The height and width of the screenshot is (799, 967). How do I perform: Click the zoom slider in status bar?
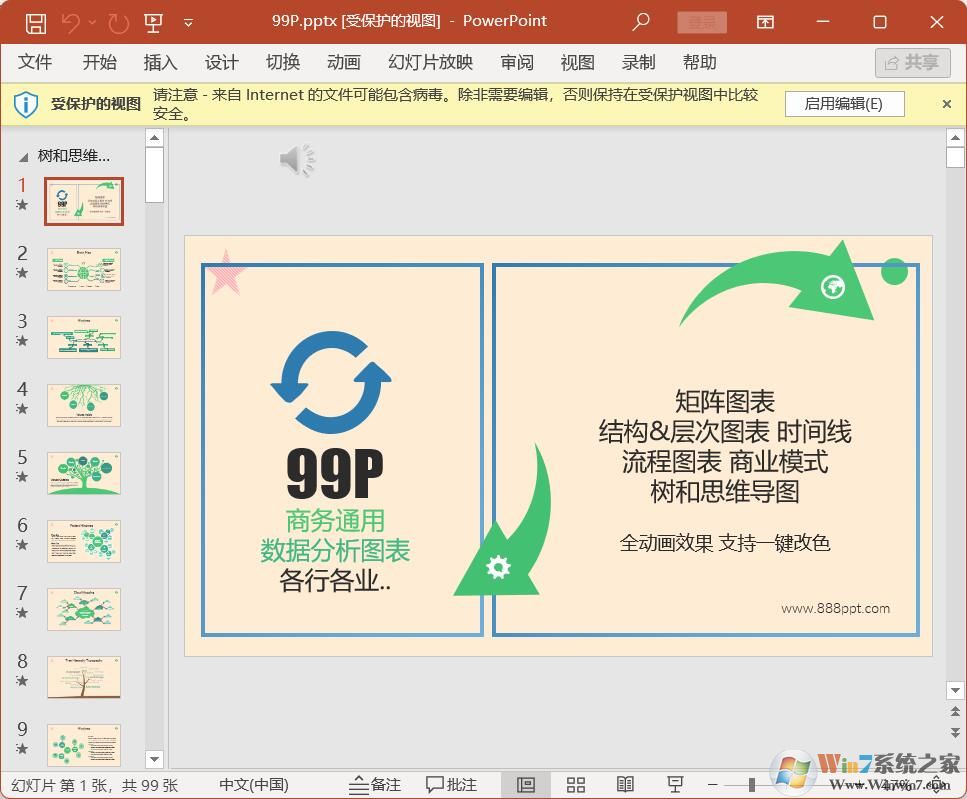pos(752,785)
